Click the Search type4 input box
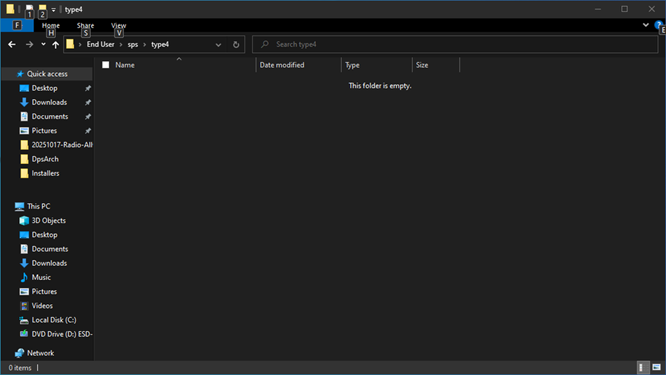 pyautogui.click(x=455, y=44)
